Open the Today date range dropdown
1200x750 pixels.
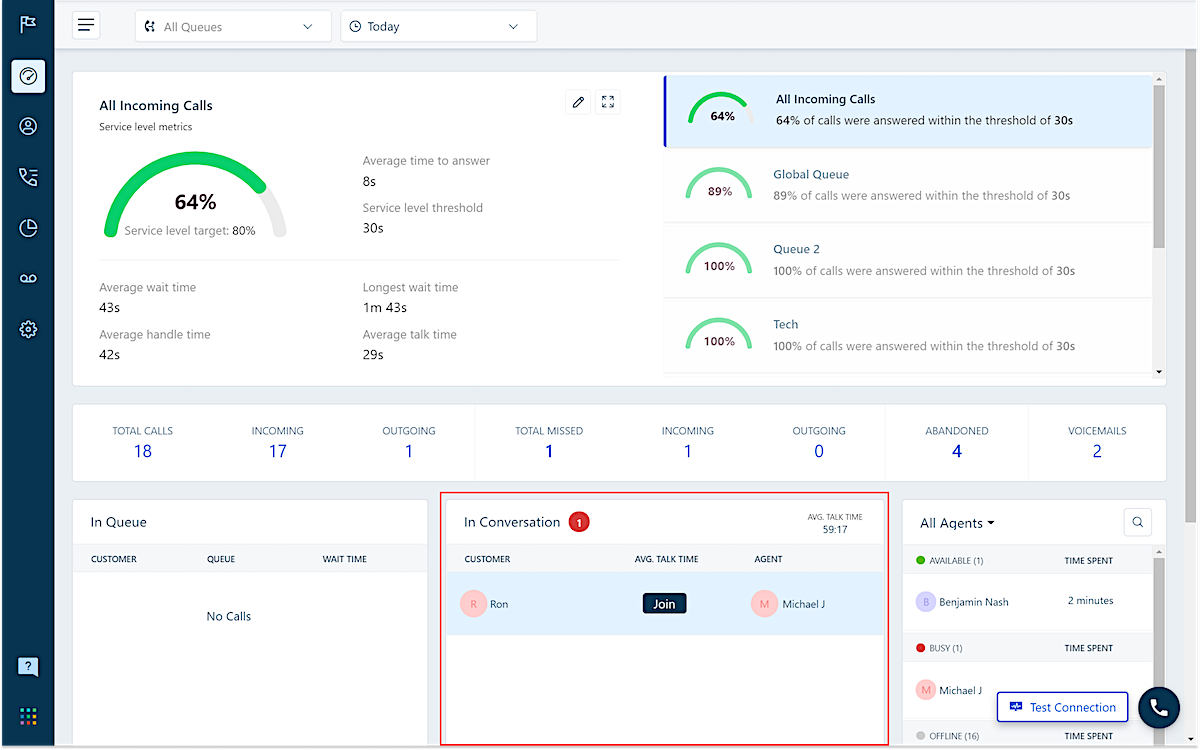coord(438,26)
